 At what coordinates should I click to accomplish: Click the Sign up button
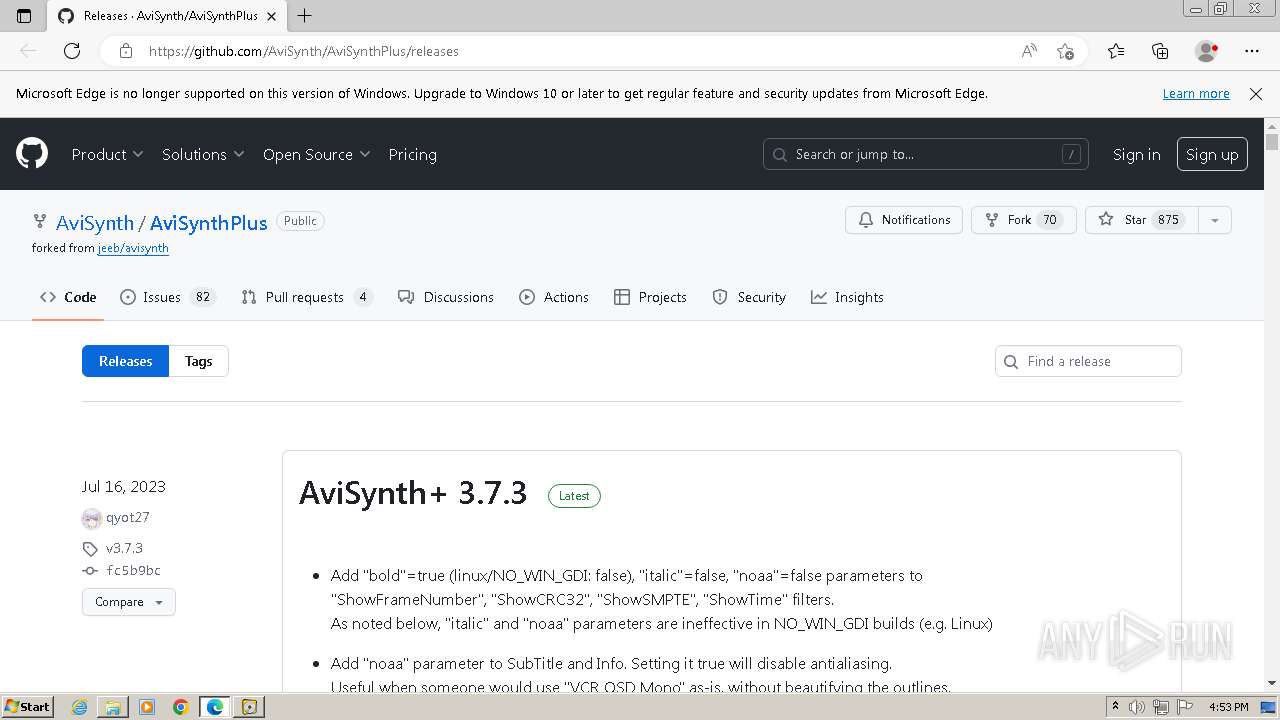[1212, 154]
